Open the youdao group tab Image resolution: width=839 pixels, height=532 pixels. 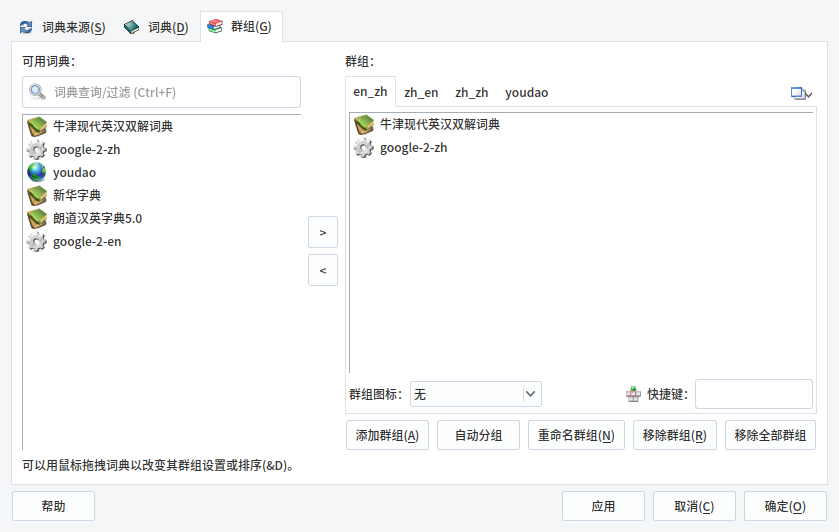(527, 93)
